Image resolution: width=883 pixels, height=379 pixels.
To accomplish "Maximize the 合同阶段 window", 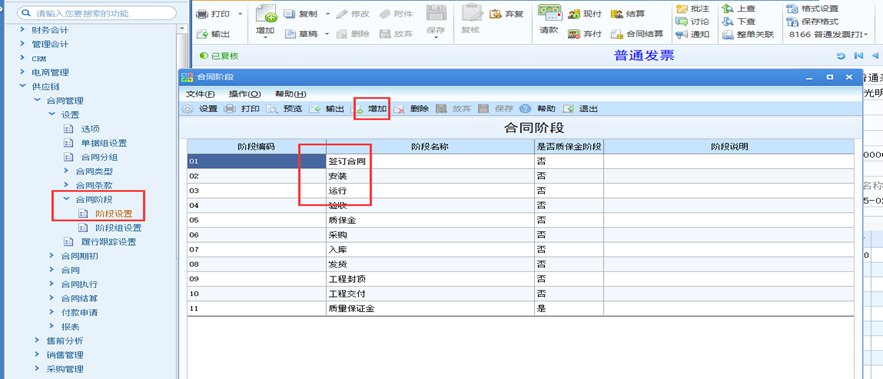I will (x=830, y=77).
